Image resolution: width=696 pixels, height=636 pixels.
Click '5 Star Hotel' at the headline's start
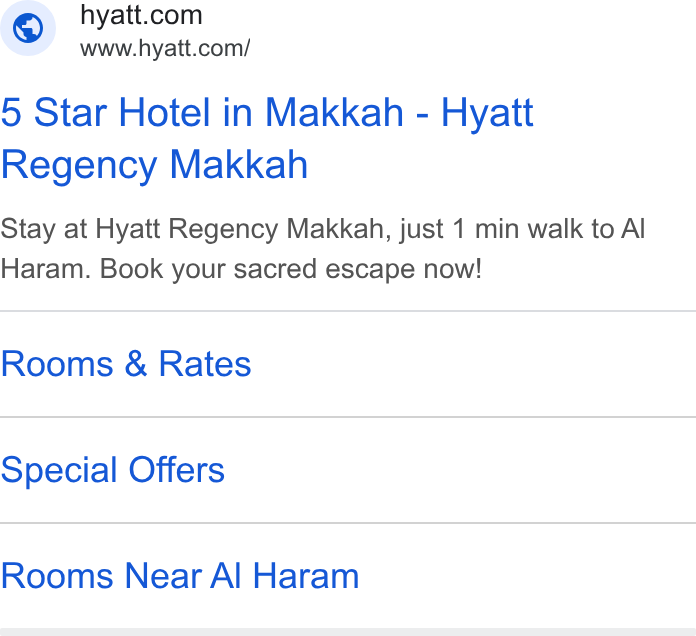coord(105,113)
